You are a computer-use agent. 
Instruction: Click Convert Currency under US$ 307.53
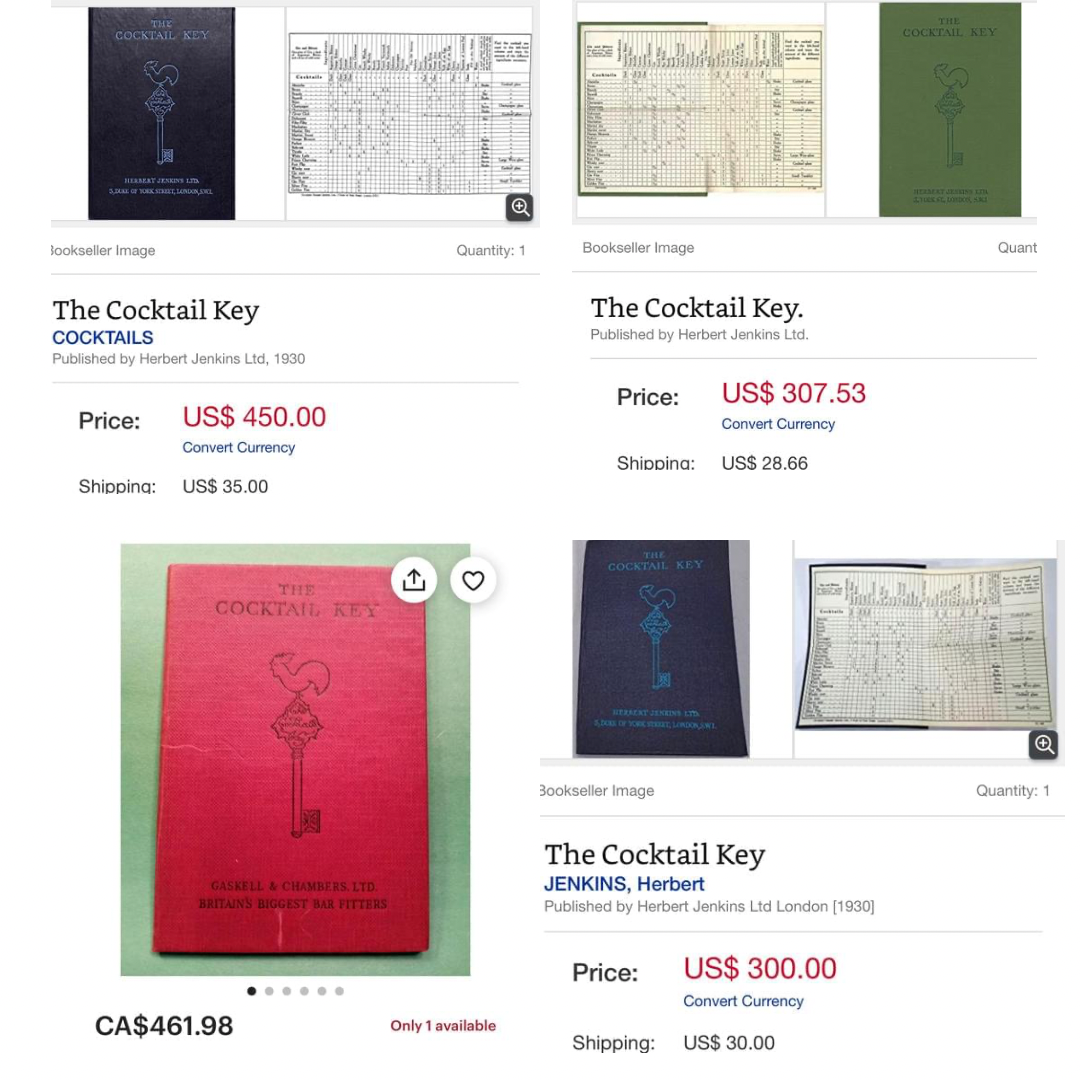pyautogui.click(x=778, y=424)
